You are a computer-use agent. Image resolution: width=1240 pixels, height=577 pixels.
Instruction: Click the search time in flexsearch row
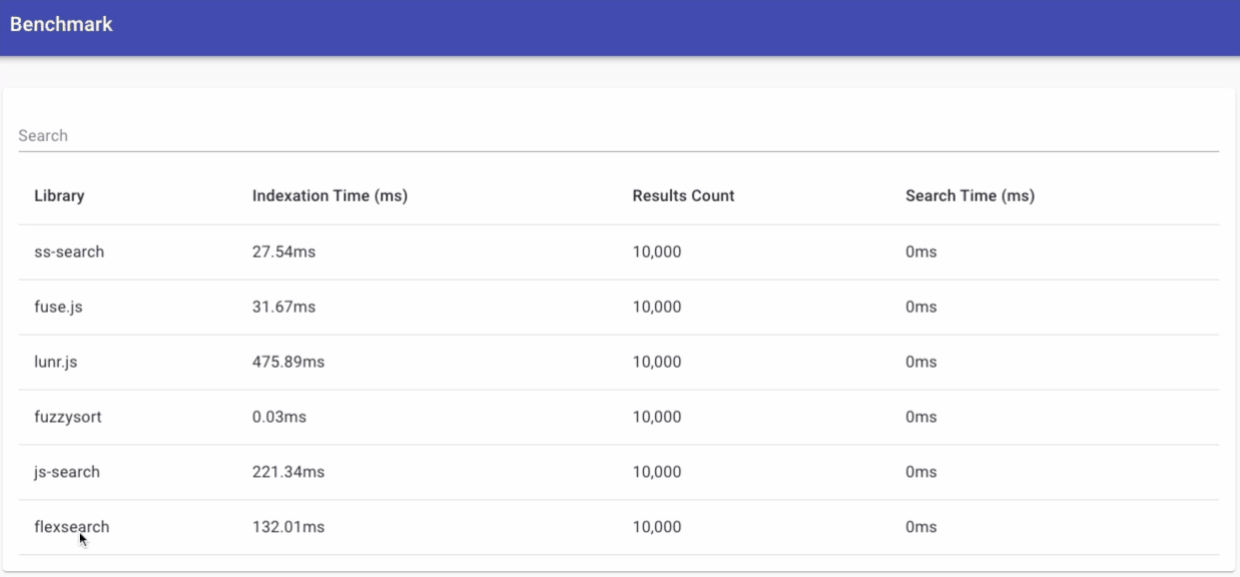click(x=921, y=527)
